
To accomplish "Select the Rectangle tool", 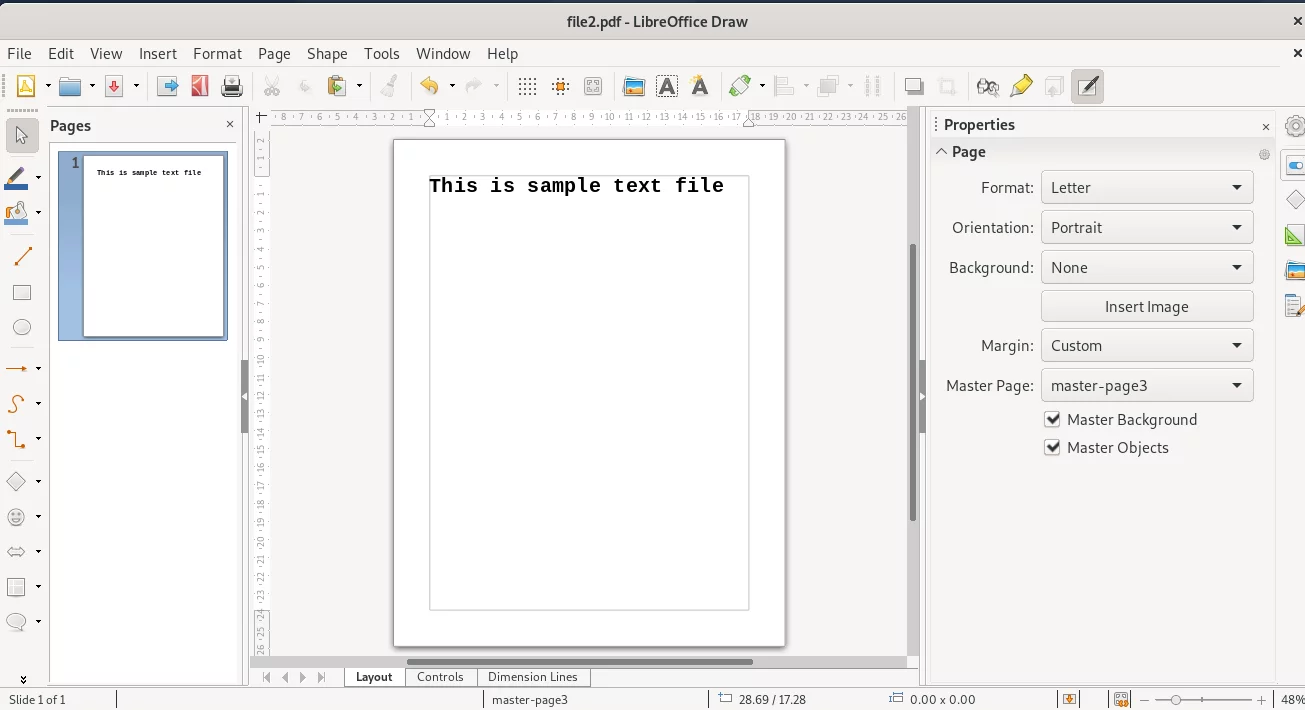I will click(22, 293).
